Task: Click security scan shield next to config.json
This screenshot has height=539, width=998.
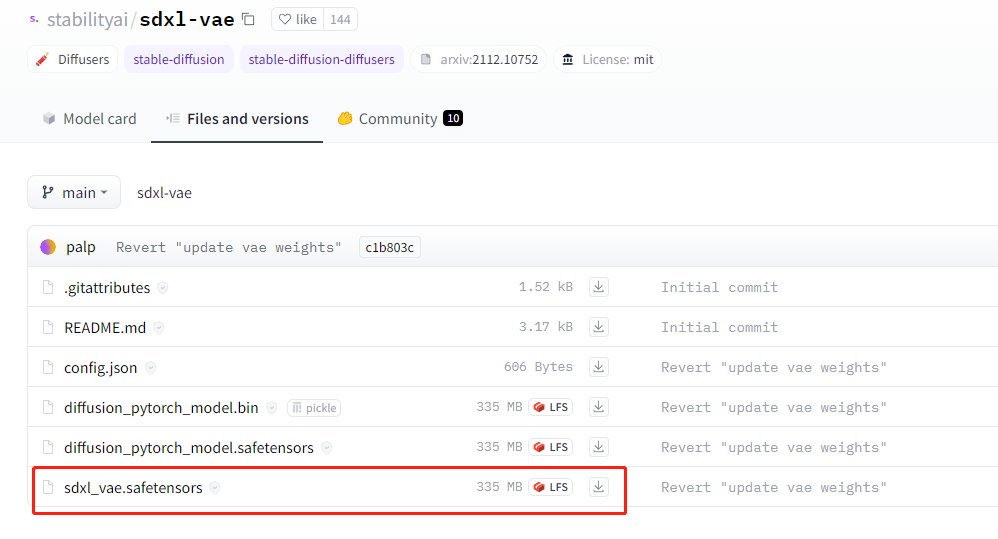Action: click(x=150, y=368)
